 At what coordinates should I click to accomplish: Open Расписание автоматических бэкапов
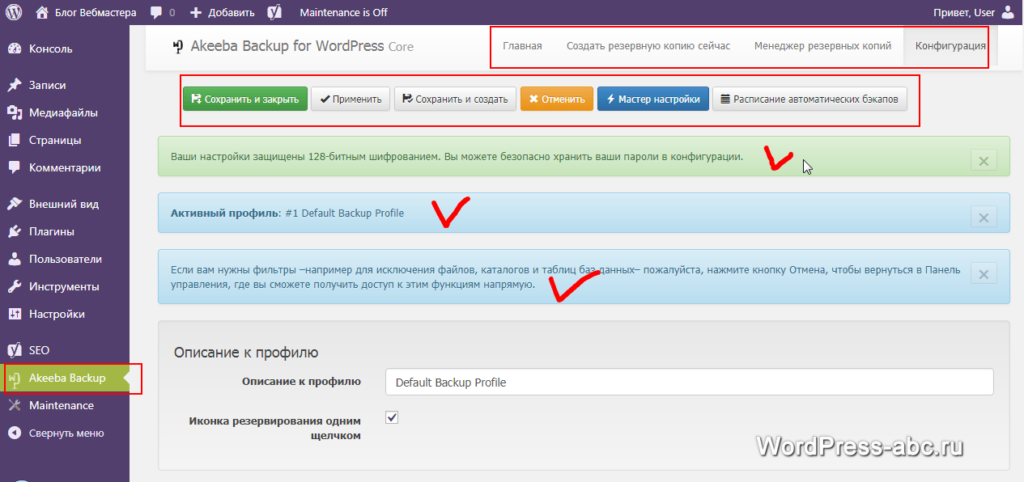810,99
